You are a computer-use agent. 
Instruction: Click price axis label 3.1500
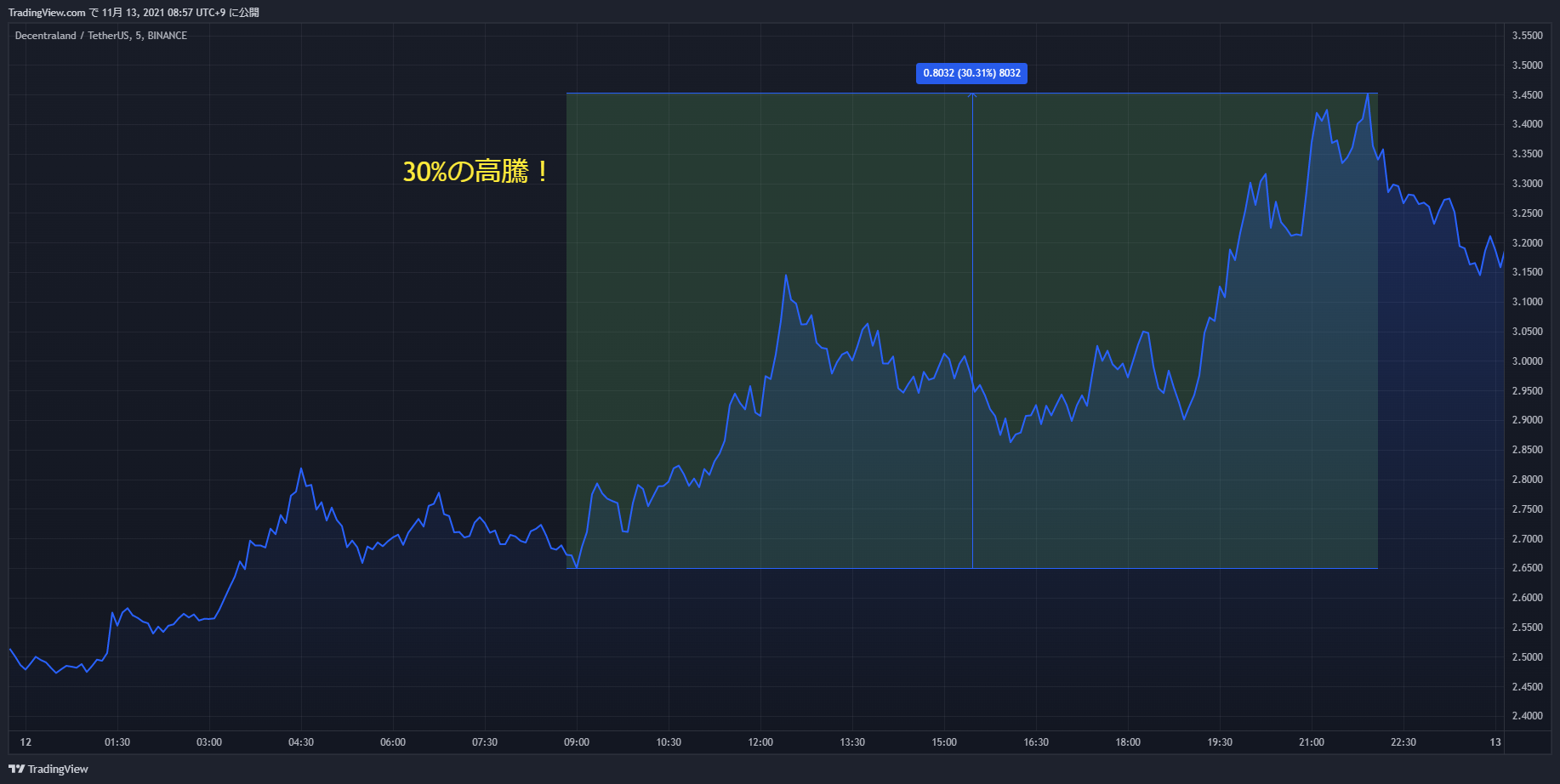point(1527,272)
